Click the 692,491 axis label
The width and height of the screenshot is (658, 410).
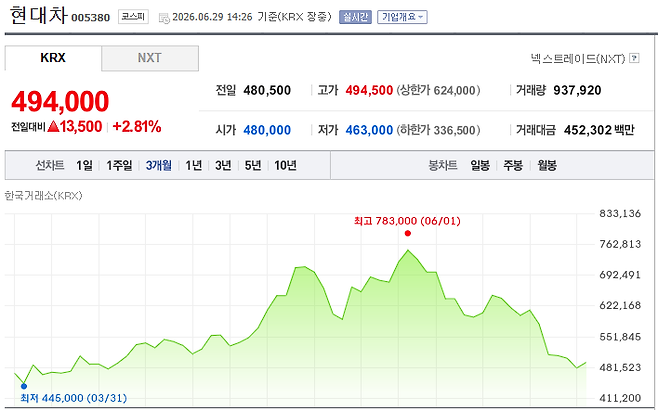(x=620, y=275)
